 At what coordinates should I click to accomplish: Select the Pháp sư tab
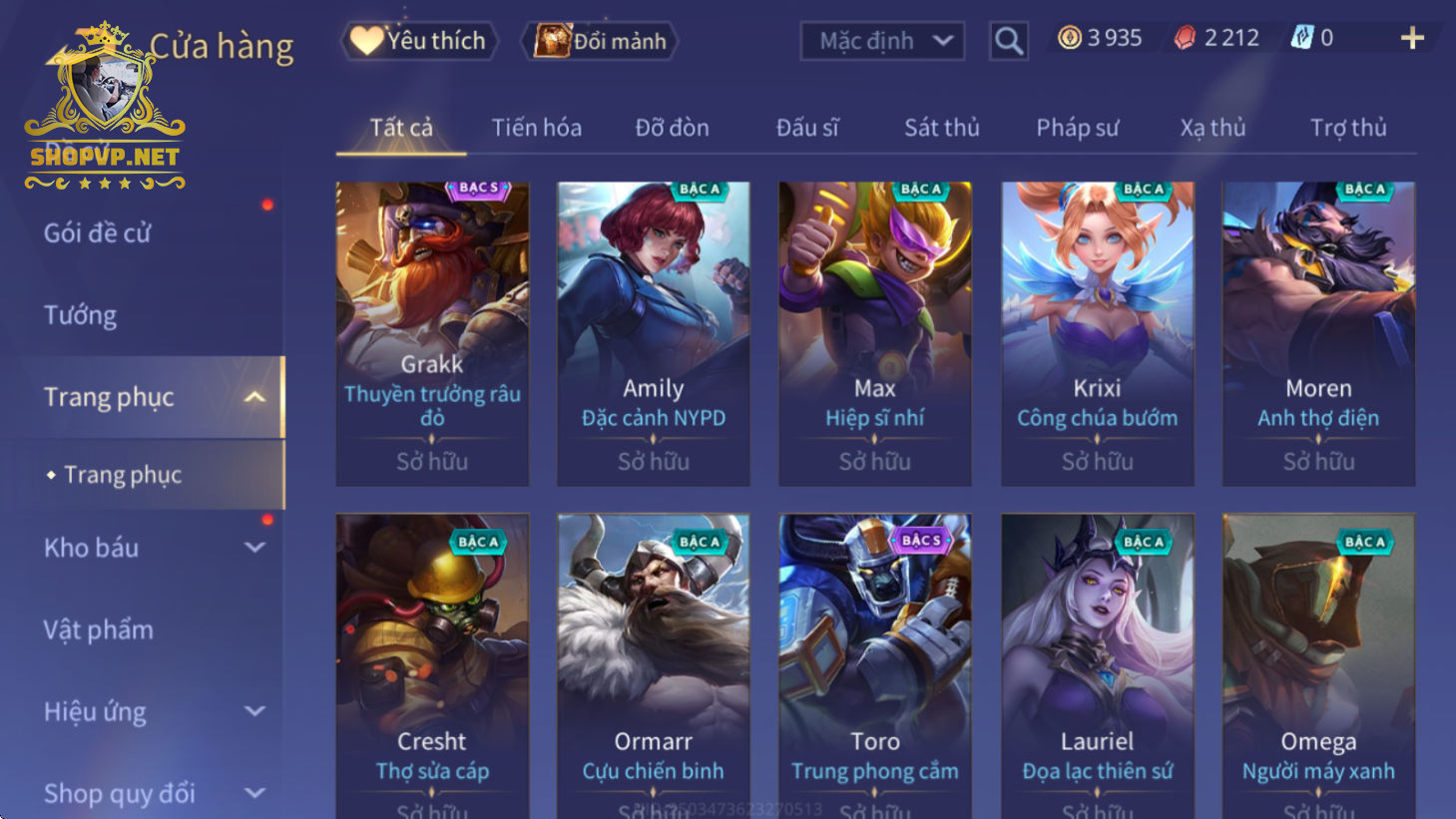[1077, 128]
